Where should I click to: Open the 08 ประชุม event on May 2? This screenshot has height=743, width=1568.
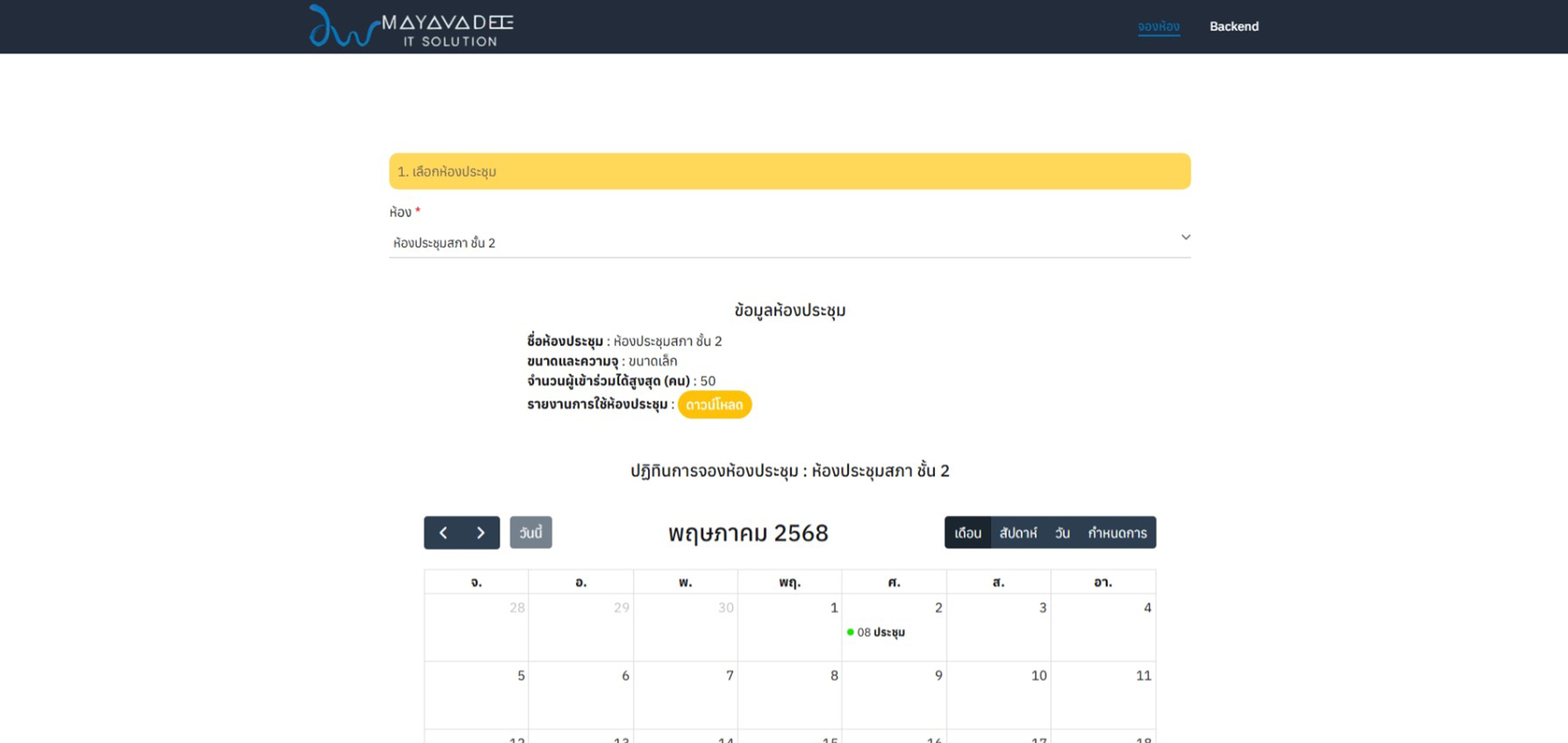pos(881,632)
